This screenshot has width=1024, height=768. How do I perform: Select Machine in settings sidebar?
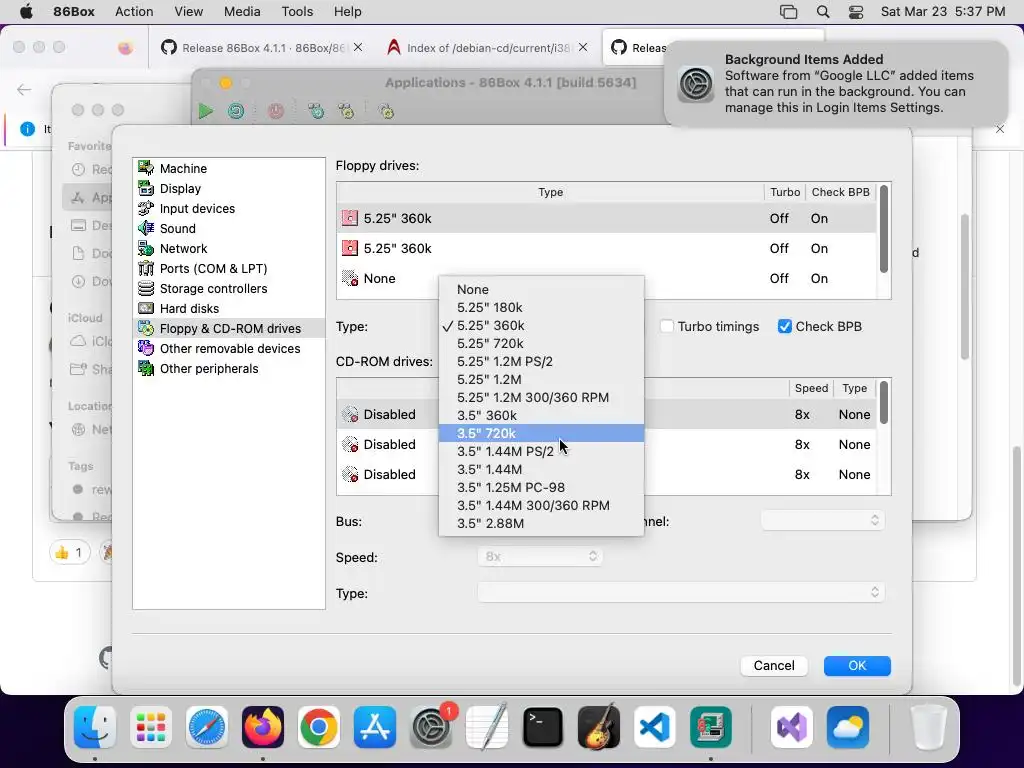[x=229, y=168]
